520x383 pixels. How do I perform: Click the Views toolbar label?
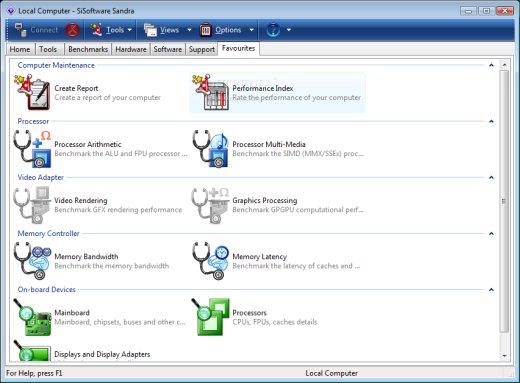pyautogui.click(x=170, y=30)
